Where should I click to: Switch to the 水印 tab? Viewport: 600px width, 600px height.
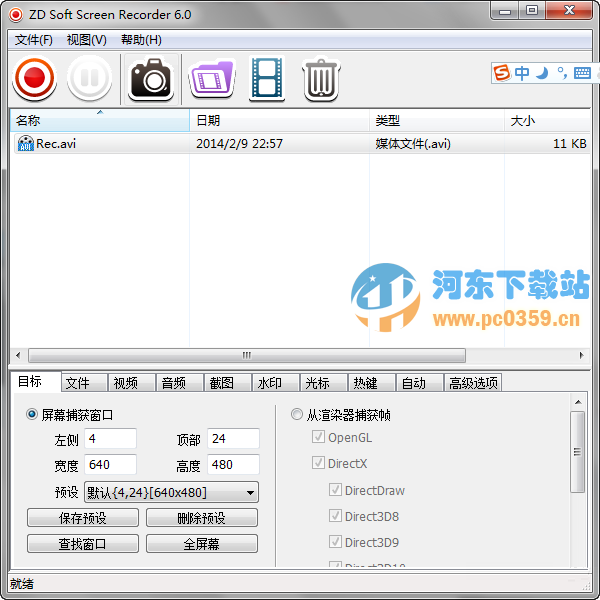click(x=276, y=383)
